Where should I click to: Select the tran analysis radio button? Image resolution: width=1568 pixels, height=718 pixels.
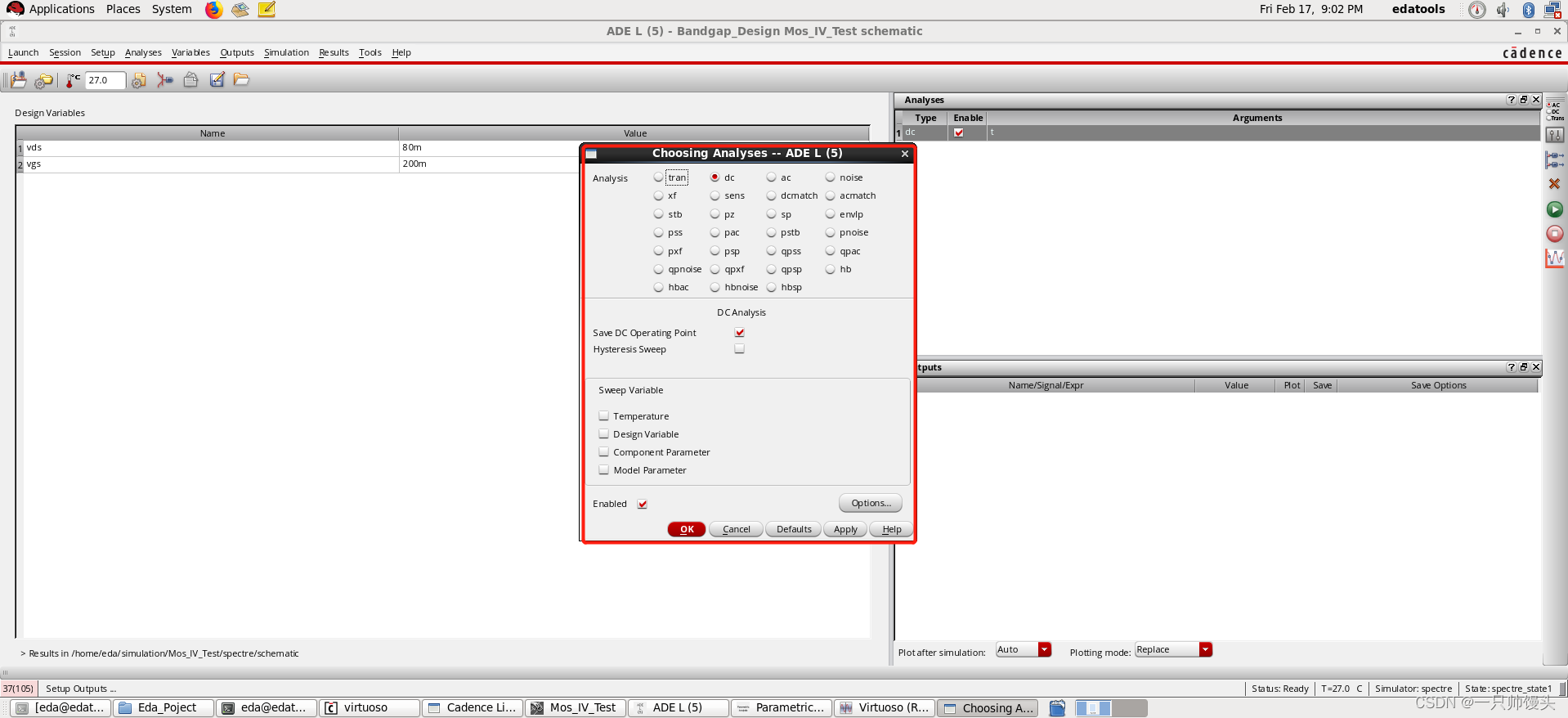(658, 177)
